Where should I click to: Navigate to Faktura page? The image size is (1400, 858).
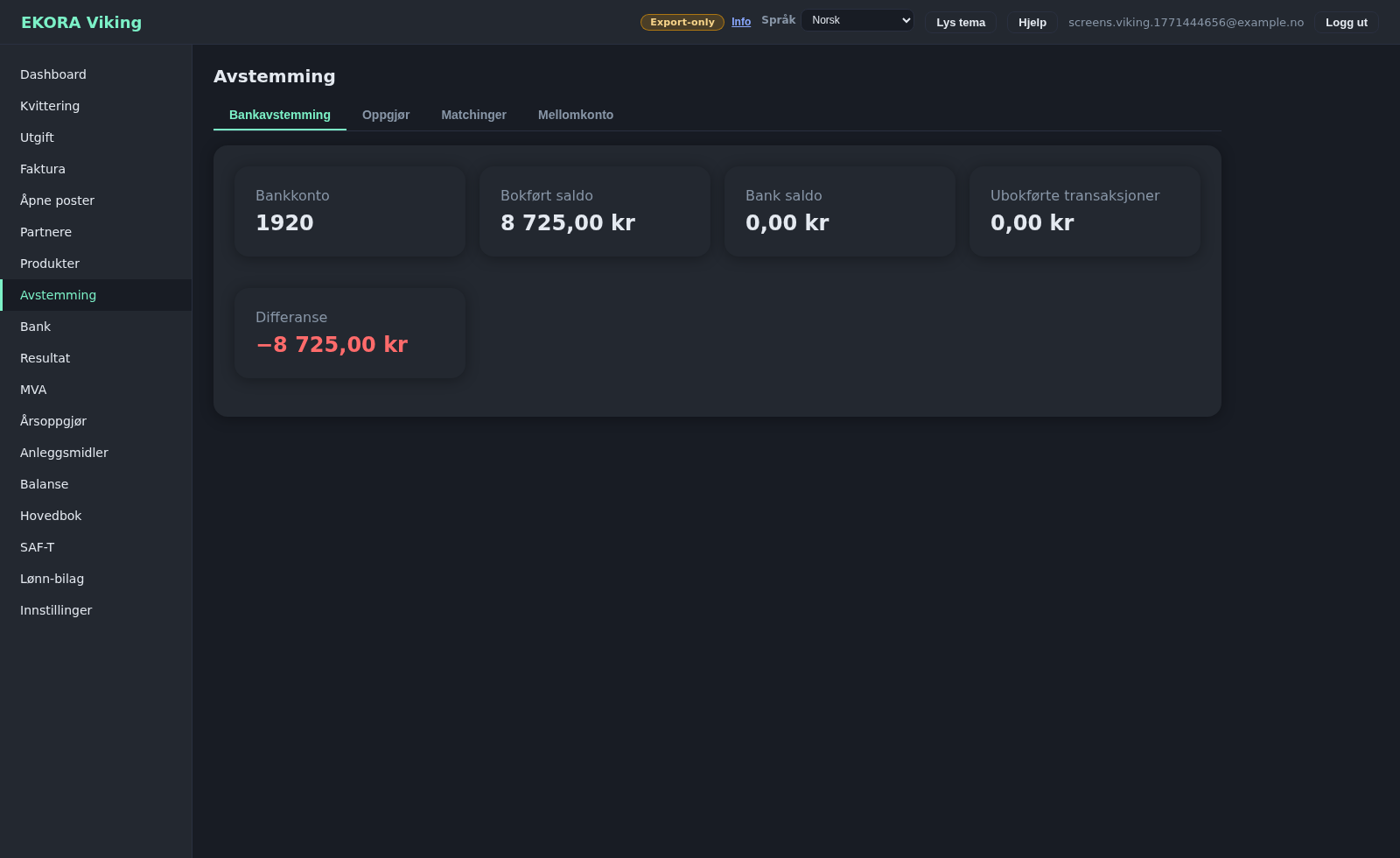(43, 169)
